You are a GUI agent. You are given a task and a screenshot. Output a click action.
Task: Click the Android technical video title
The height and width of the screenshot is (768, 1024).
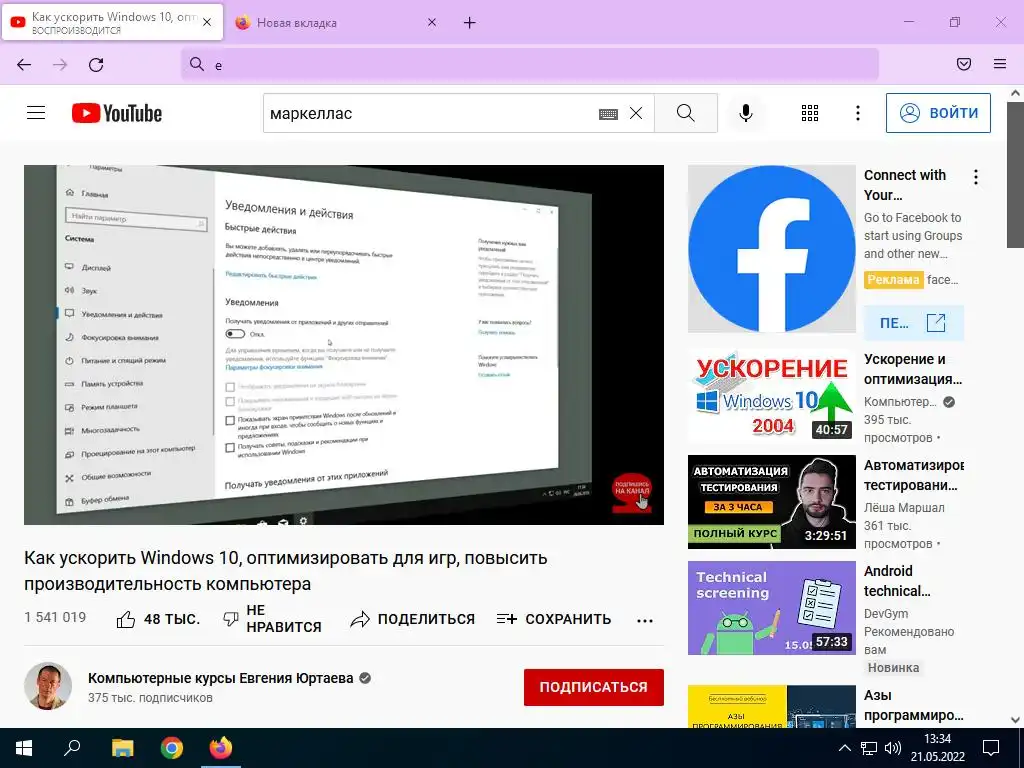point(897,581)
